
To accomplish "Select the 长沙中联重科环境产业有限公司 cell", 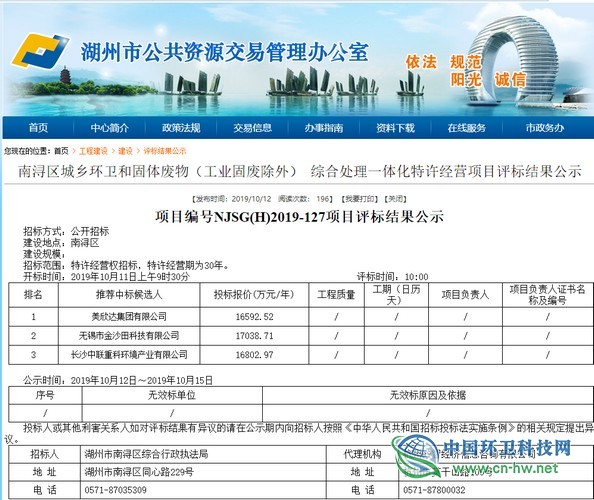I will point(129,355).
